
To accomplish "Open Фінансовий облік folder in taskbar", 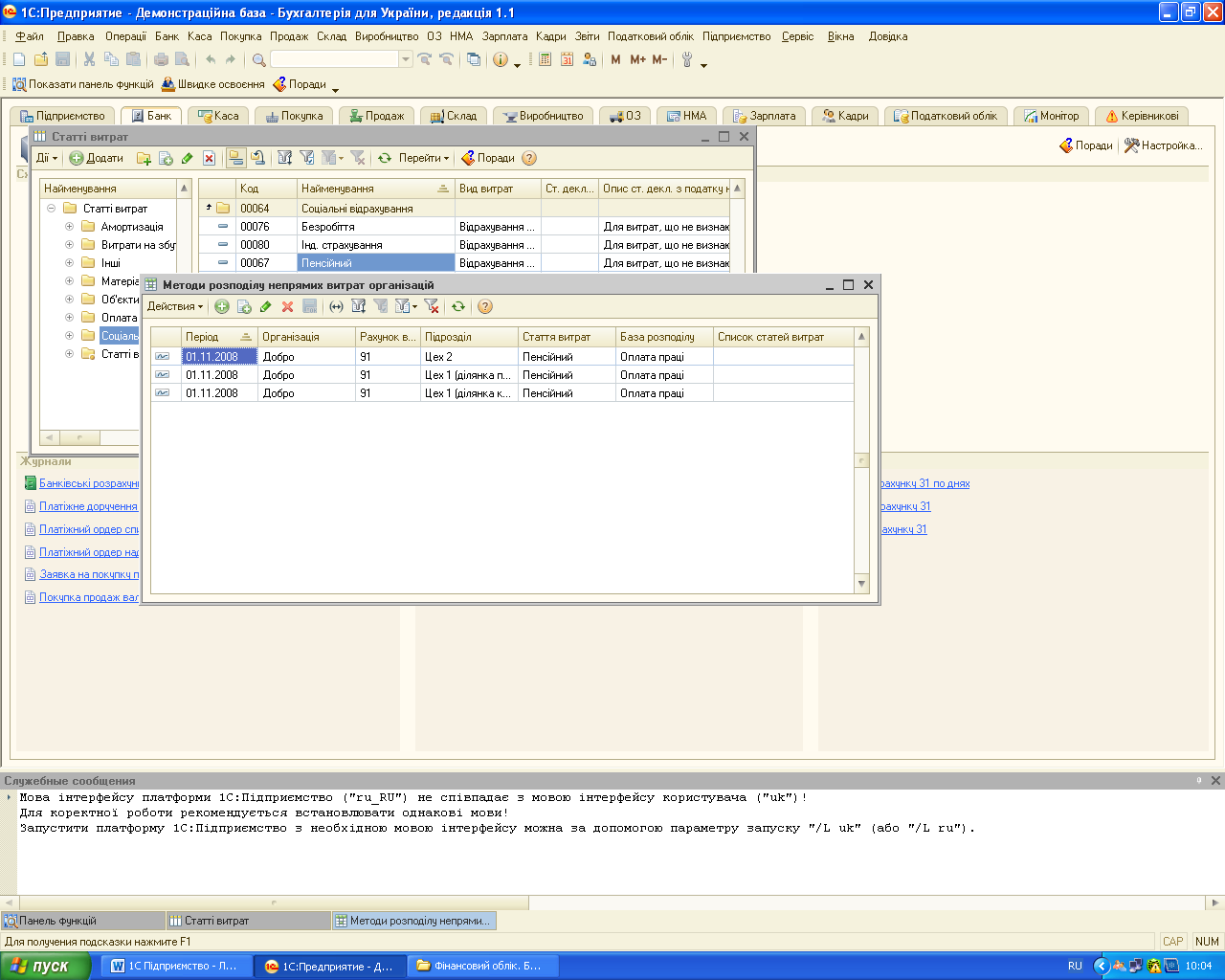I will [x=483, y=966].
